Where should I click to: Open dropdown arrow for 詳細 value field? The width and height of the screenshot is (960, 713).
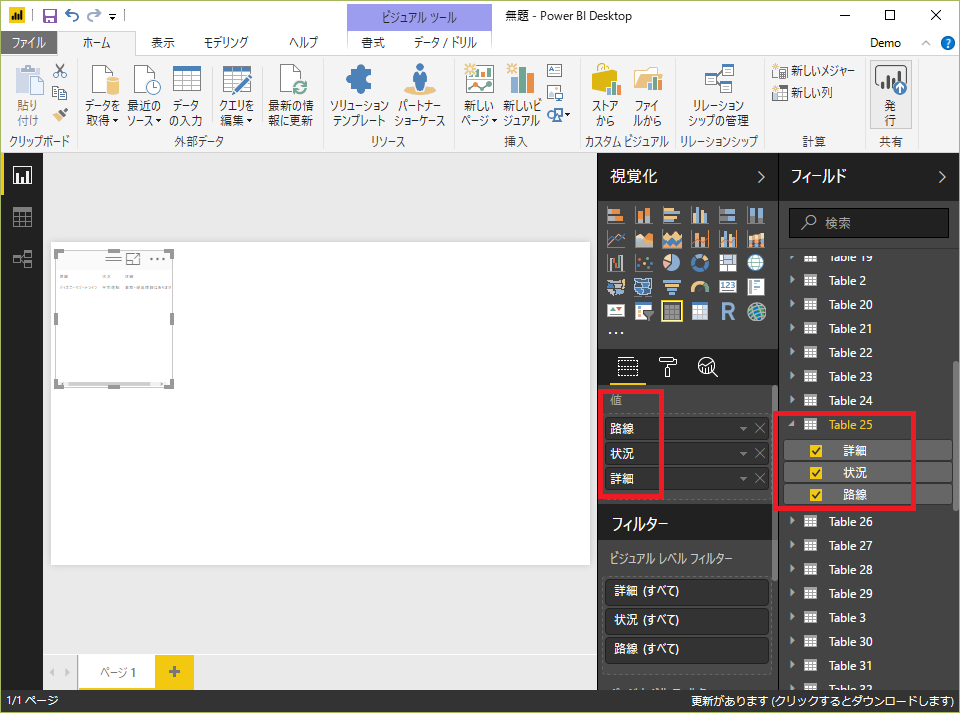point(743,479)
